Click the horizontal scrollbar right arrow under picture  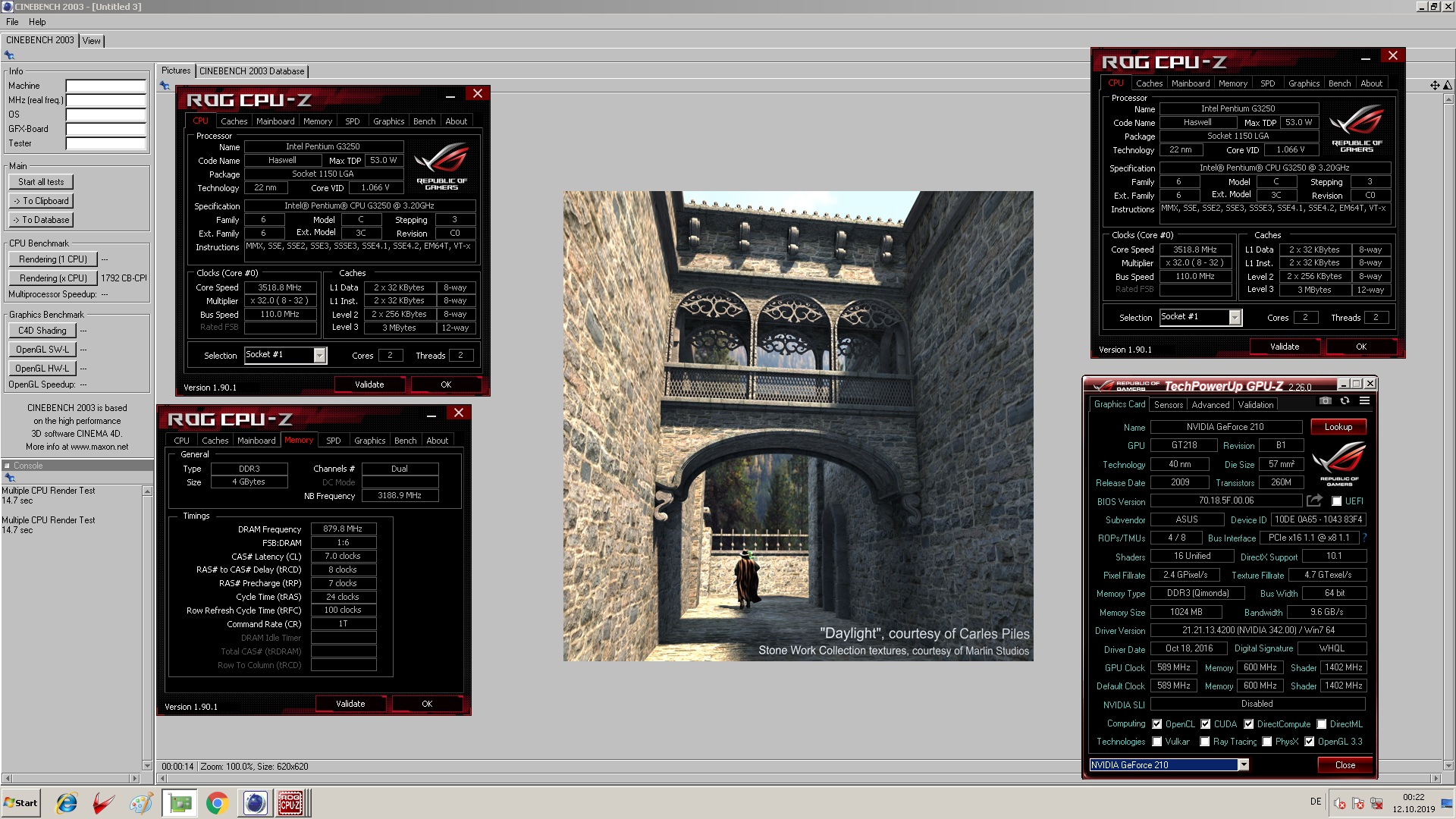pyautogui.click(x=1435, y=778)
